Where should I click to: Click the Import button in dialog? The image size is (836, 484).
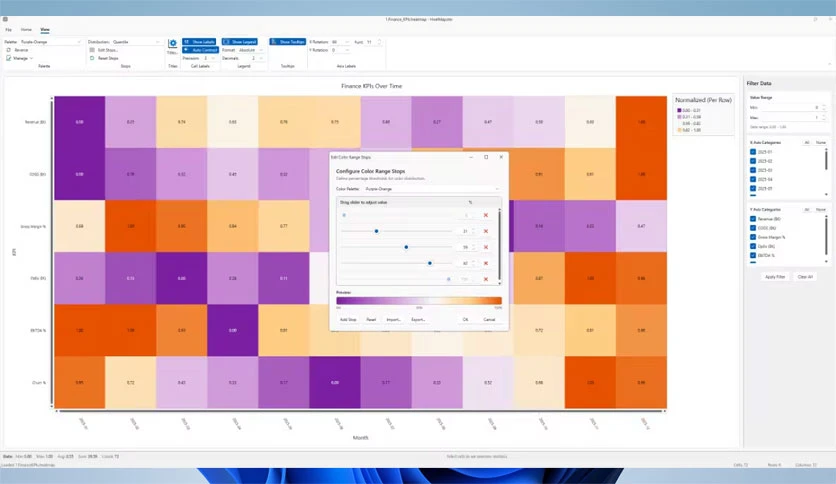tap(393, 319)
